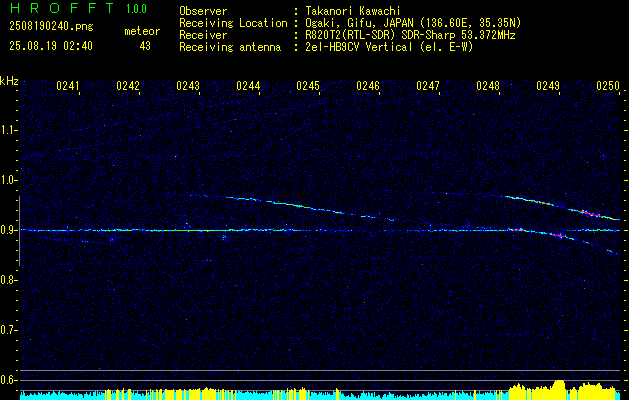The width and height of the screenshot is (629, 400).
Task: Click the Ogaki, Gifu, JAPAN location text
Action: (413, 23)
